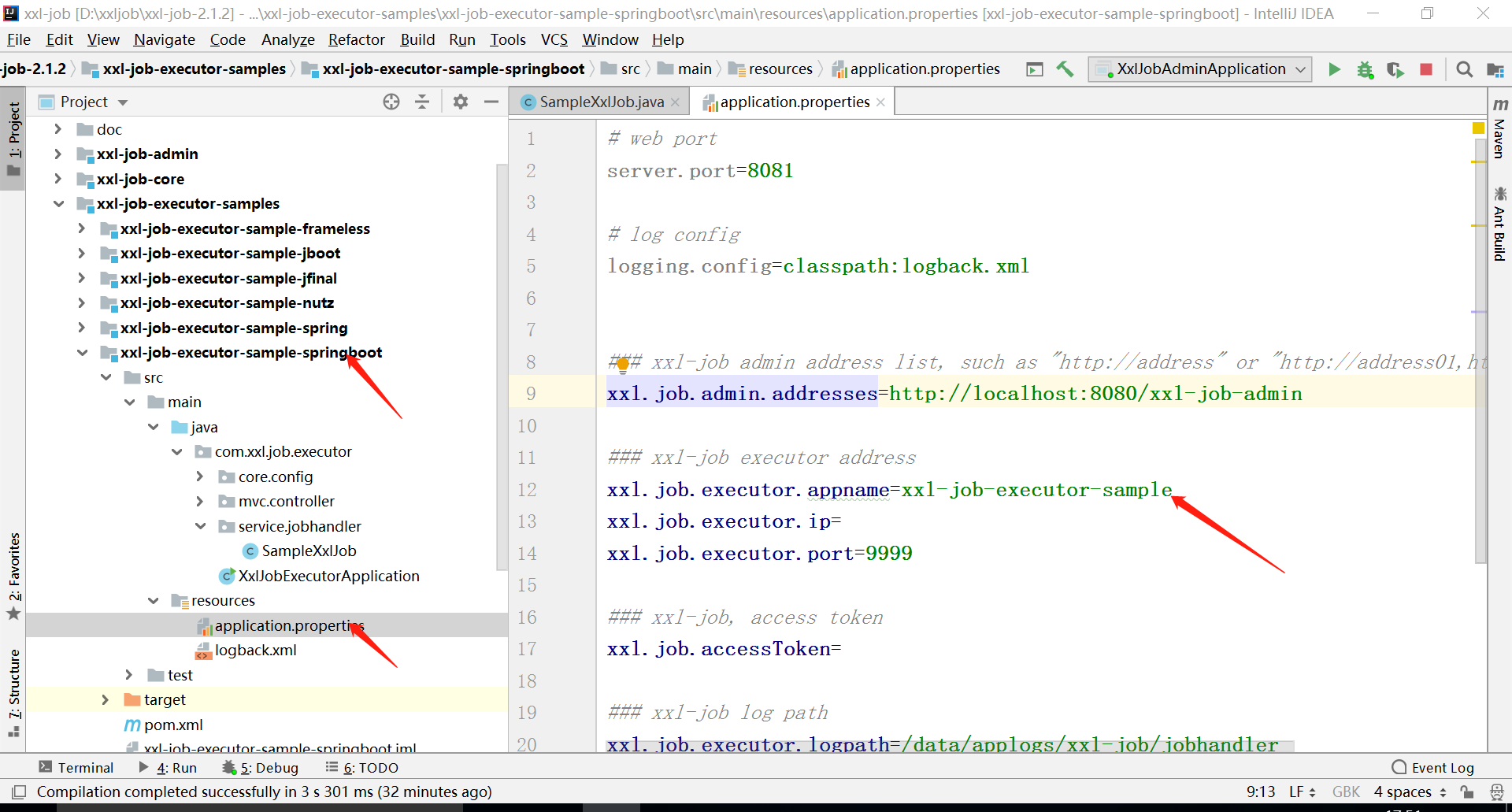Viewport: 1512px width, 812px height.
Task: Click the line 12 gutter number
Action: (x=527, y=490)
